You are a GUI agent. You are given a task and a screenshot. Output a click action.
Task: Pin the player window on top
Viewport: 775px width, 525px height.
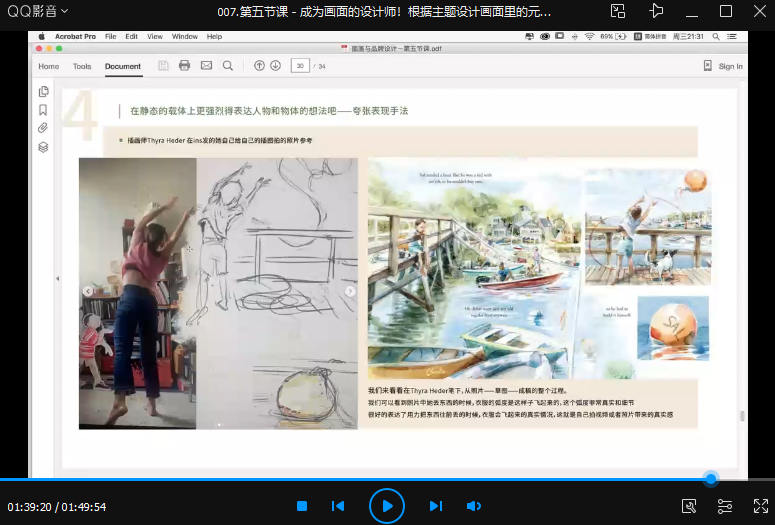coord(656,11)
